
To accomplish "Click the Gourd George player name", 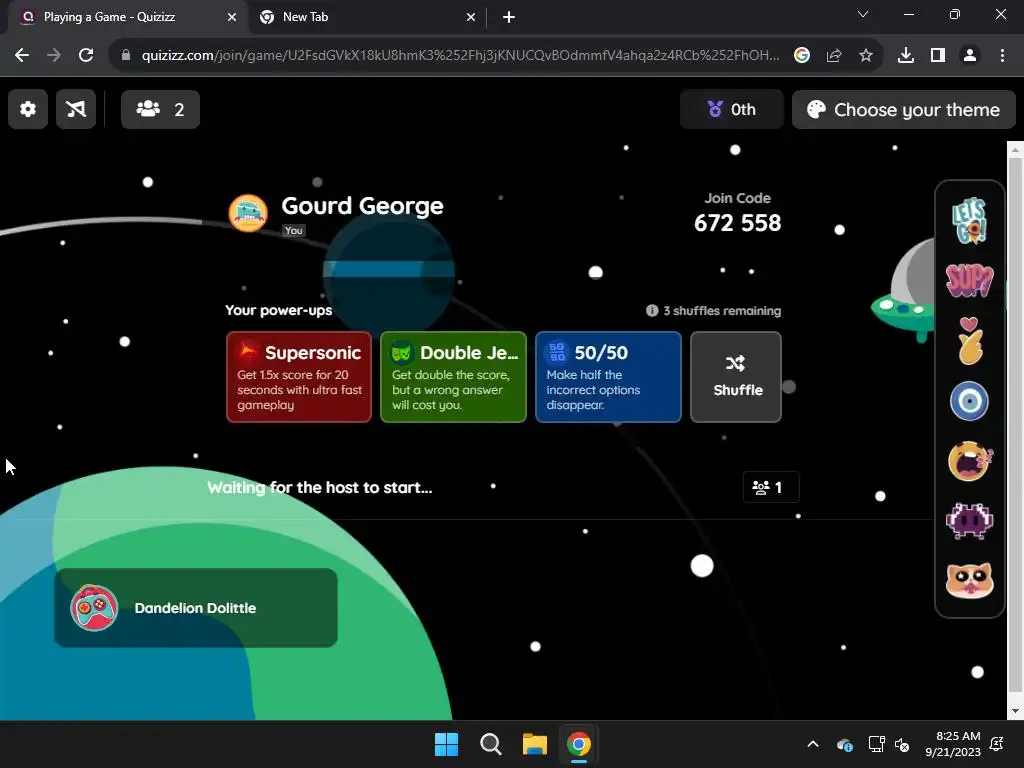I will pyautogui.click(x=362, y=206).
